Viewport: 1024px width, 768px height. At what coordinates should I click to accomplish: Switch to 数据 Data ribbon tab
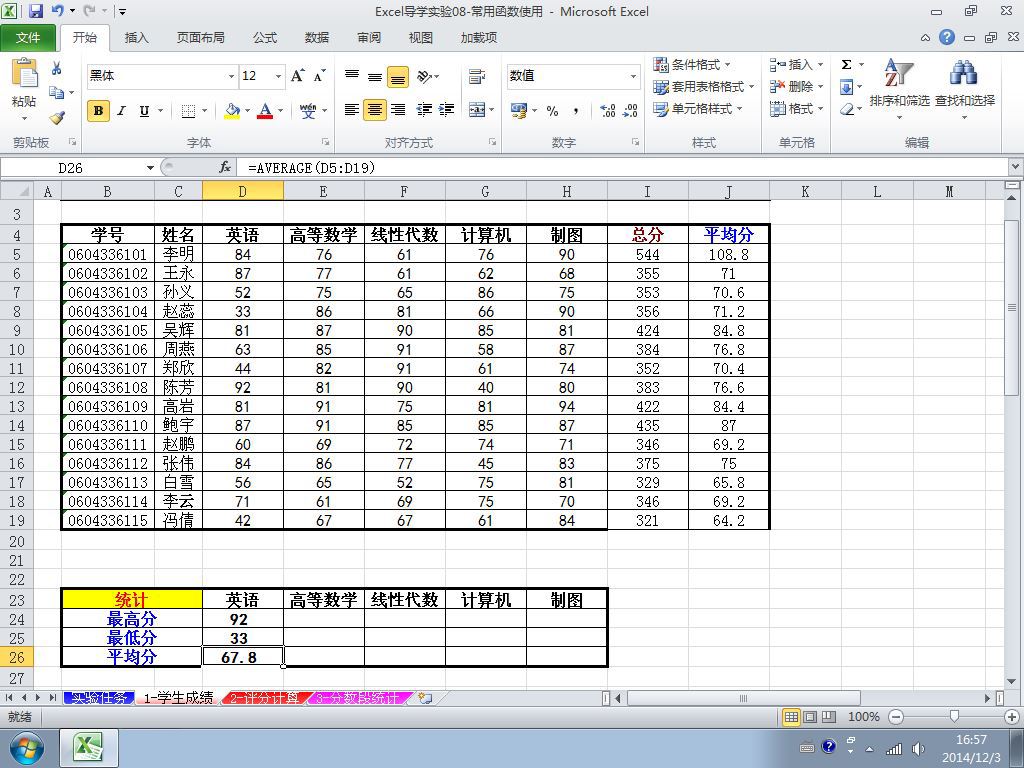(x=317, y=38)
